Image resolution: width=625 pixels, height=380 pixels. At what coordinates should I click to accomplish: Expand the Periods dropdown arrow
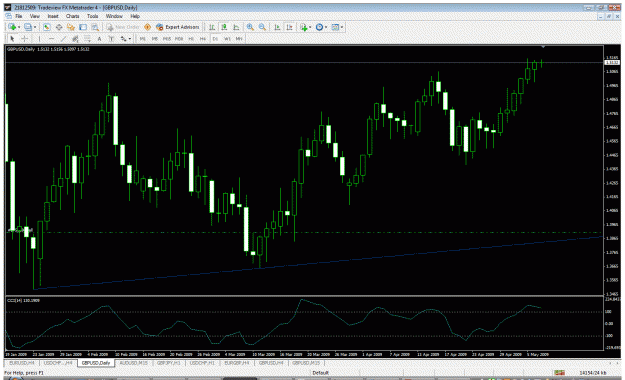326,27
